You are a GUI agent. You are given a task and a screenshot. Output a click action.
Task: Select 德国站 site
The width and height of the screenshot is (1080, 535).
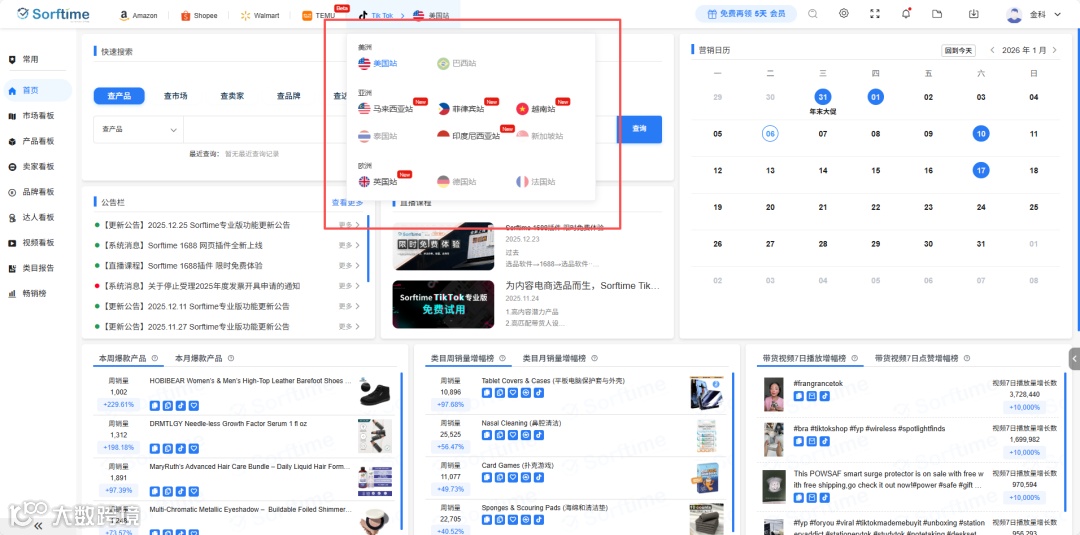coord(457,182)
